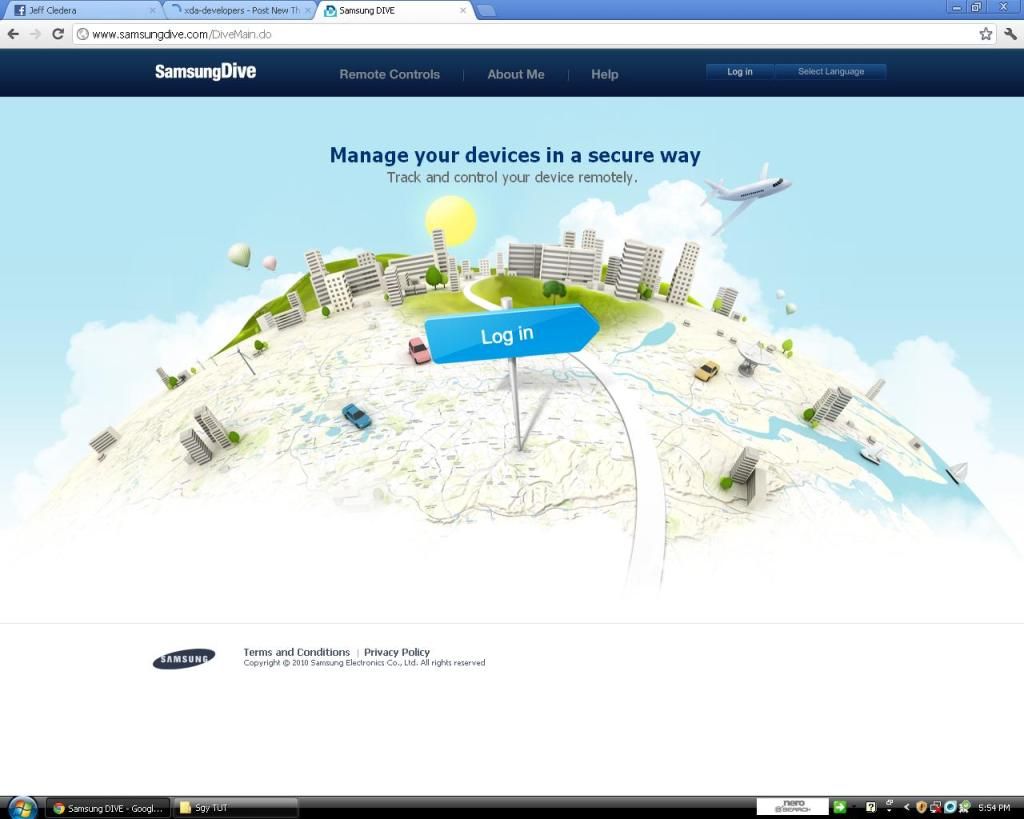Click the "Track and control your device remotely." text

point(512,178)
